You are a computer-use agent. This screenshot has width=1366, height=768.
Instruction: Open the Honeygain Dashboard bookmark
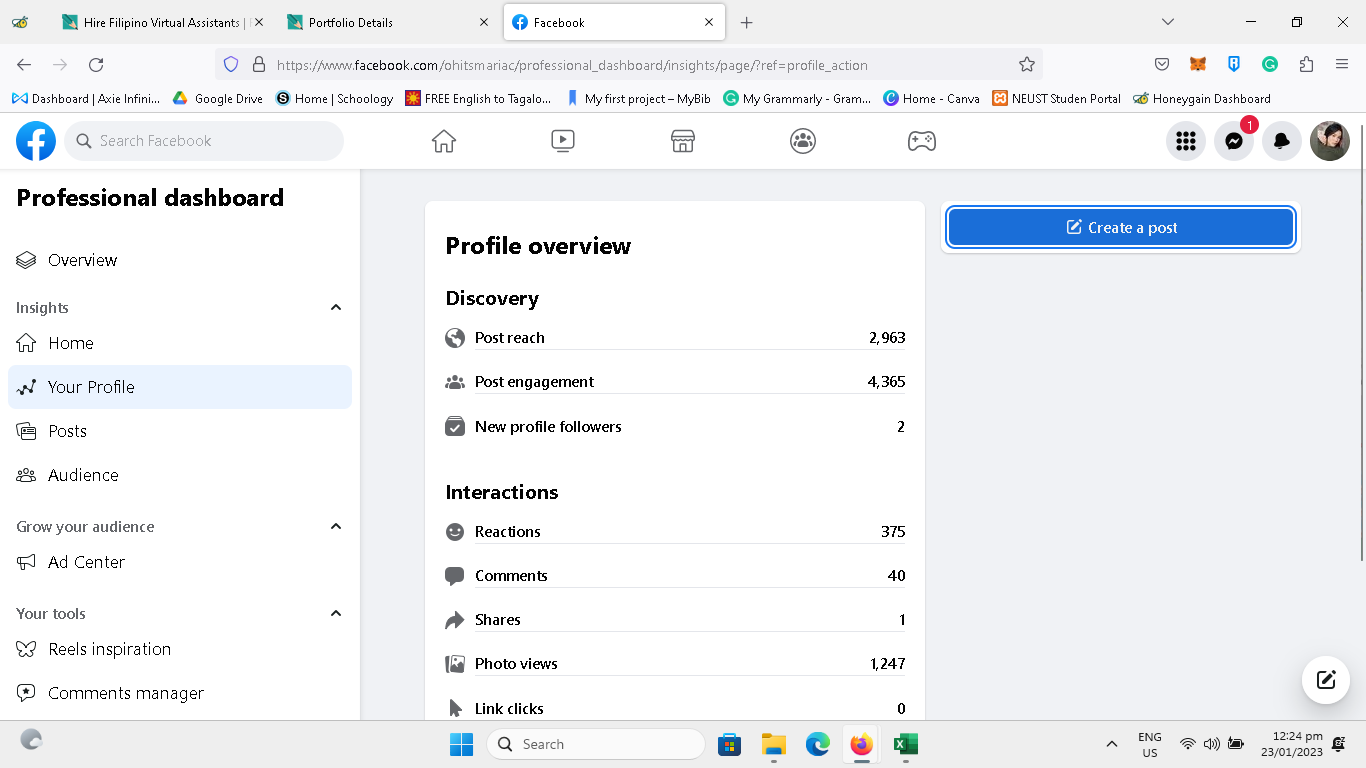click(1202, 99)
